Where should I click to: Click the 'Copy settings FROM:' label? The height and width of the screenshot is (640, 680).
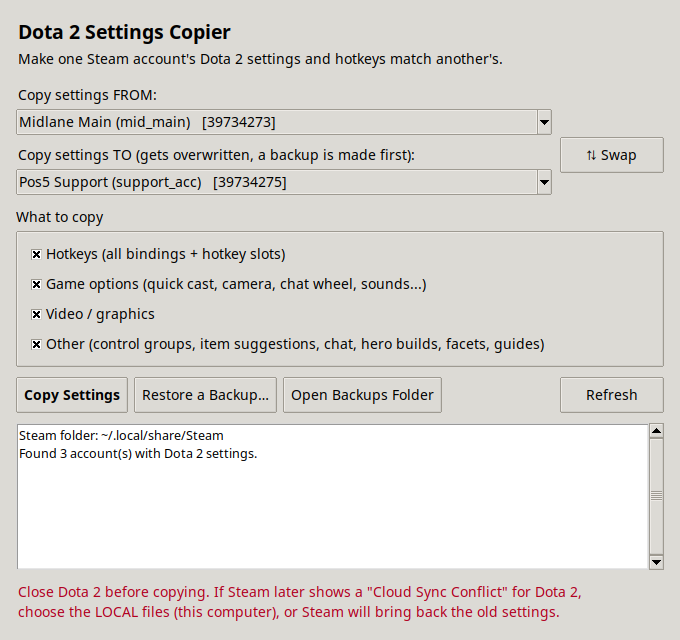pyautogui.click(x=87, y=95)
